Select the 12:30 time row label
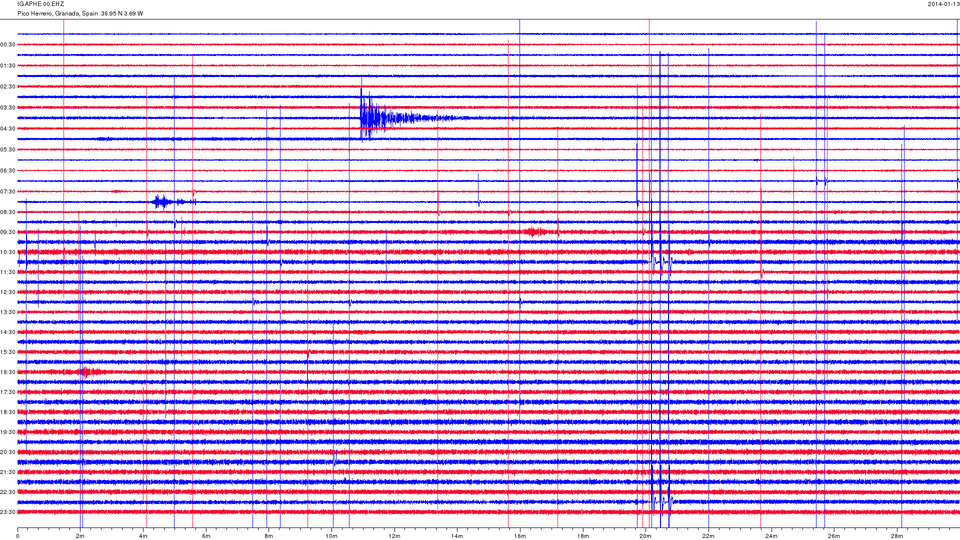 click(x=8, y=292)
